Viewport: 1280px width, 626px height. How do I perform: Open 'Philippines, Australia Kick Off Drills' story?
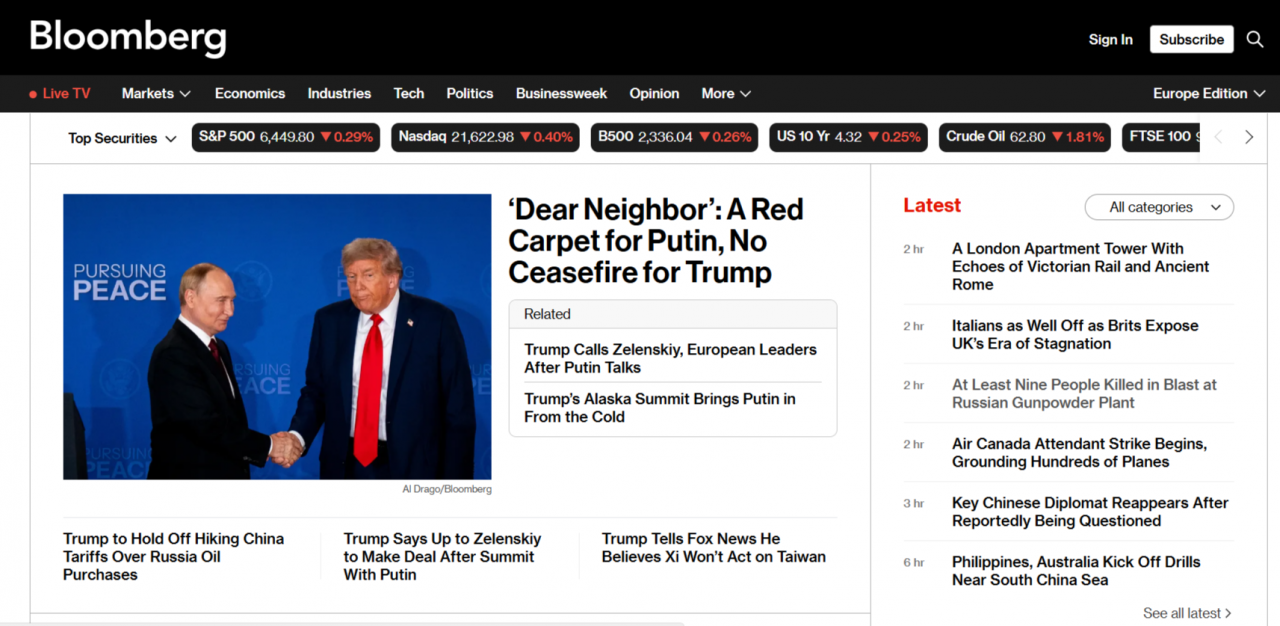pos(1076,570)
